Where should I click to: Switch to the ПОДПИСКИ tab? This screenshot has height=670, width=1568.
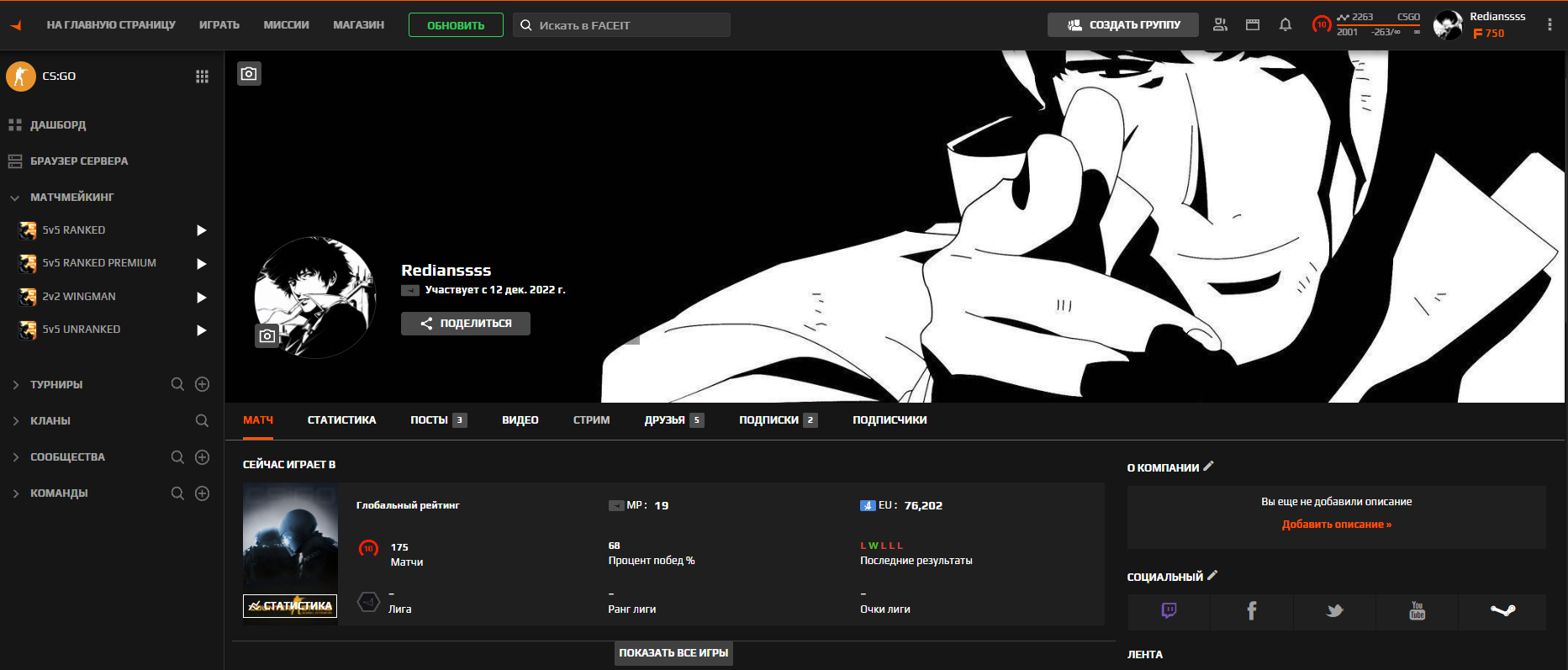pos(778,420)
